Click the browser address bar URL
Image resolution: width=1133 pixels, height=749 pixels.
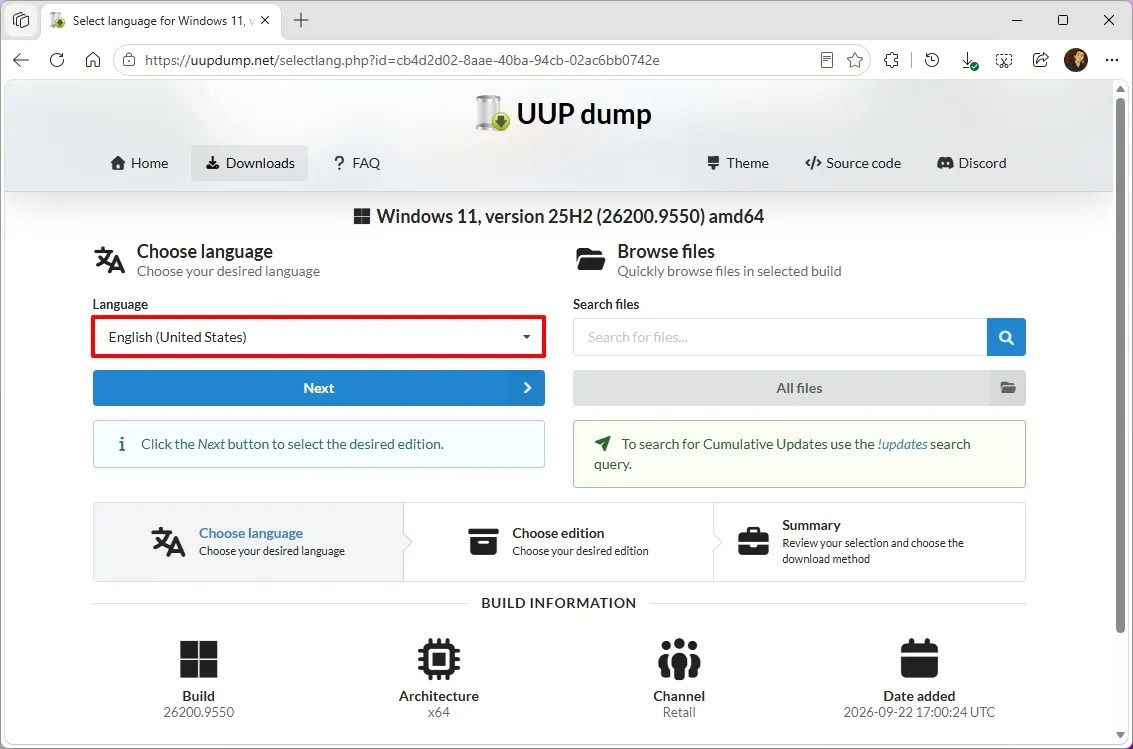pyautogui.click(x=402, y=60)
